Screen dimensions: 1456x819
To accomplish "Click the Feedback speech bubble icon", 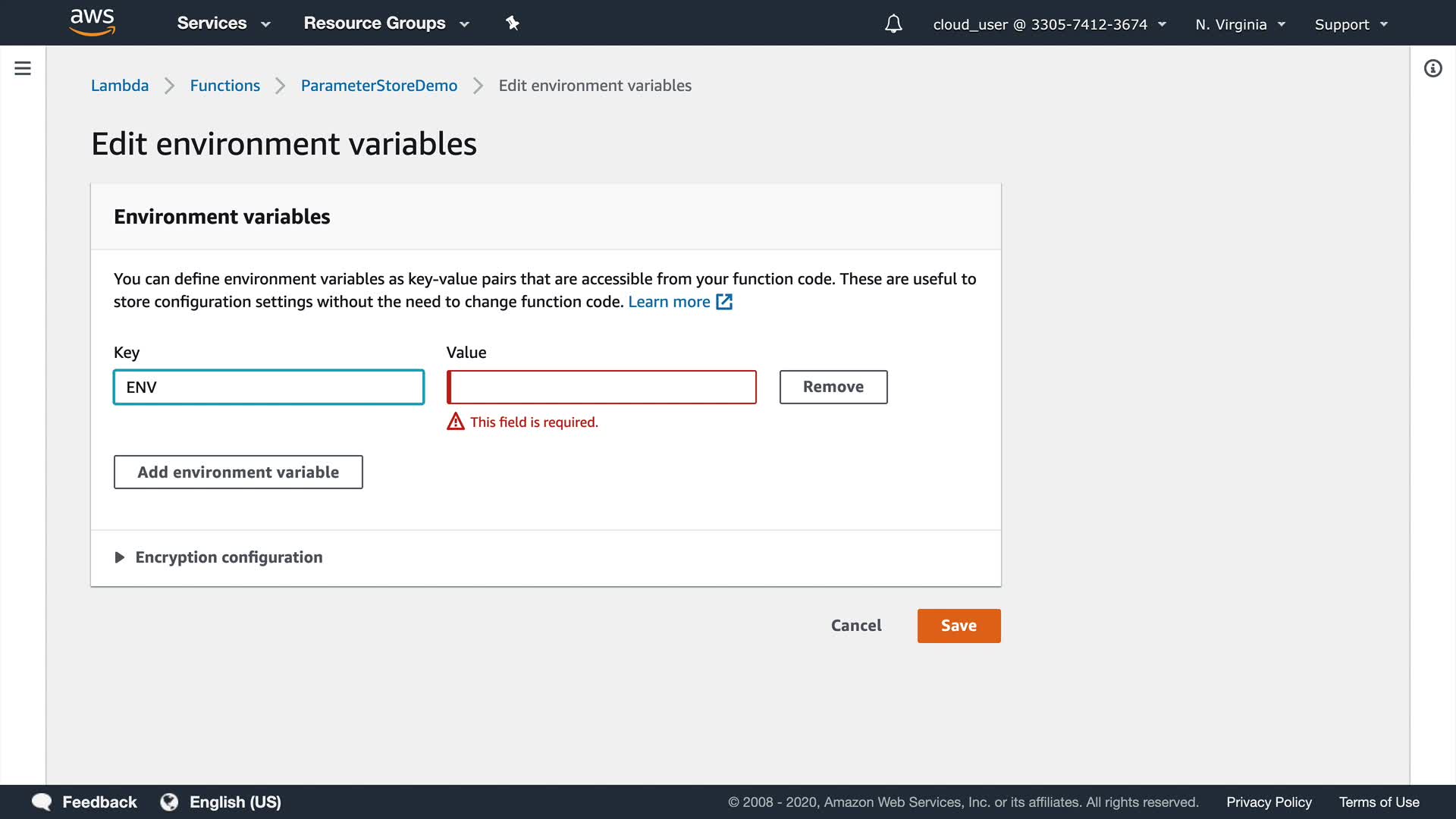I will pyautogui.click(x=42, y=802).
